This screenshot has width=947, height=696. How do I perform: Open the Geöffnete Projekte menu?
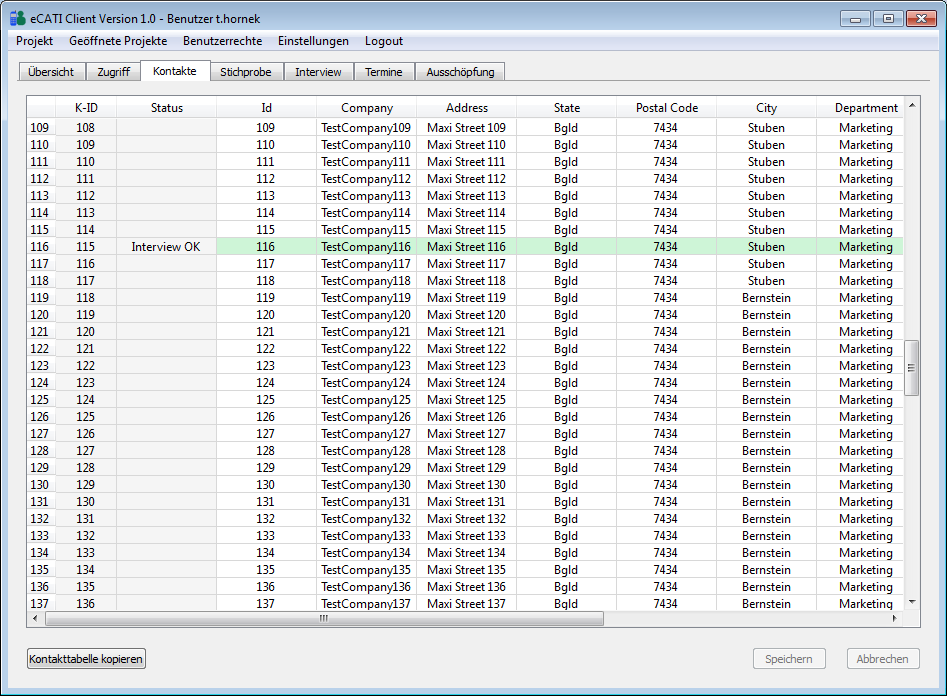(118, 41)
